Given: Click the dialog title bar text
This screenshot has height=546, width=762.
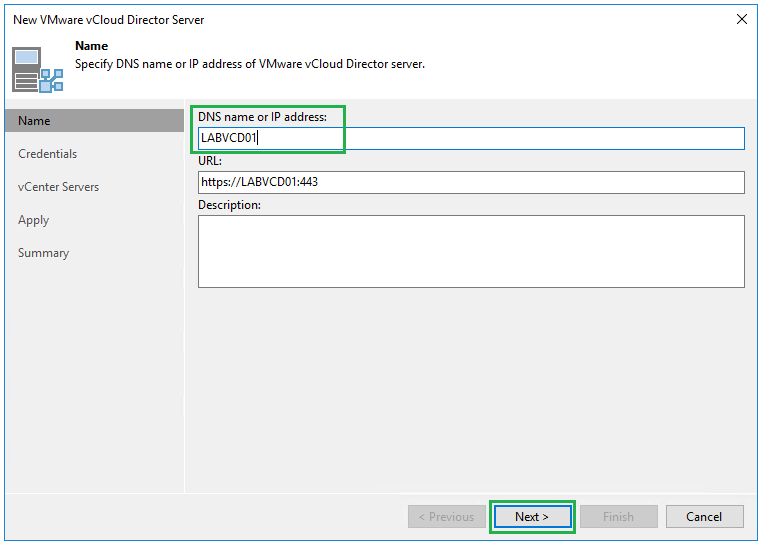Looking at the screenshot, I should click(x=109, y=19).
